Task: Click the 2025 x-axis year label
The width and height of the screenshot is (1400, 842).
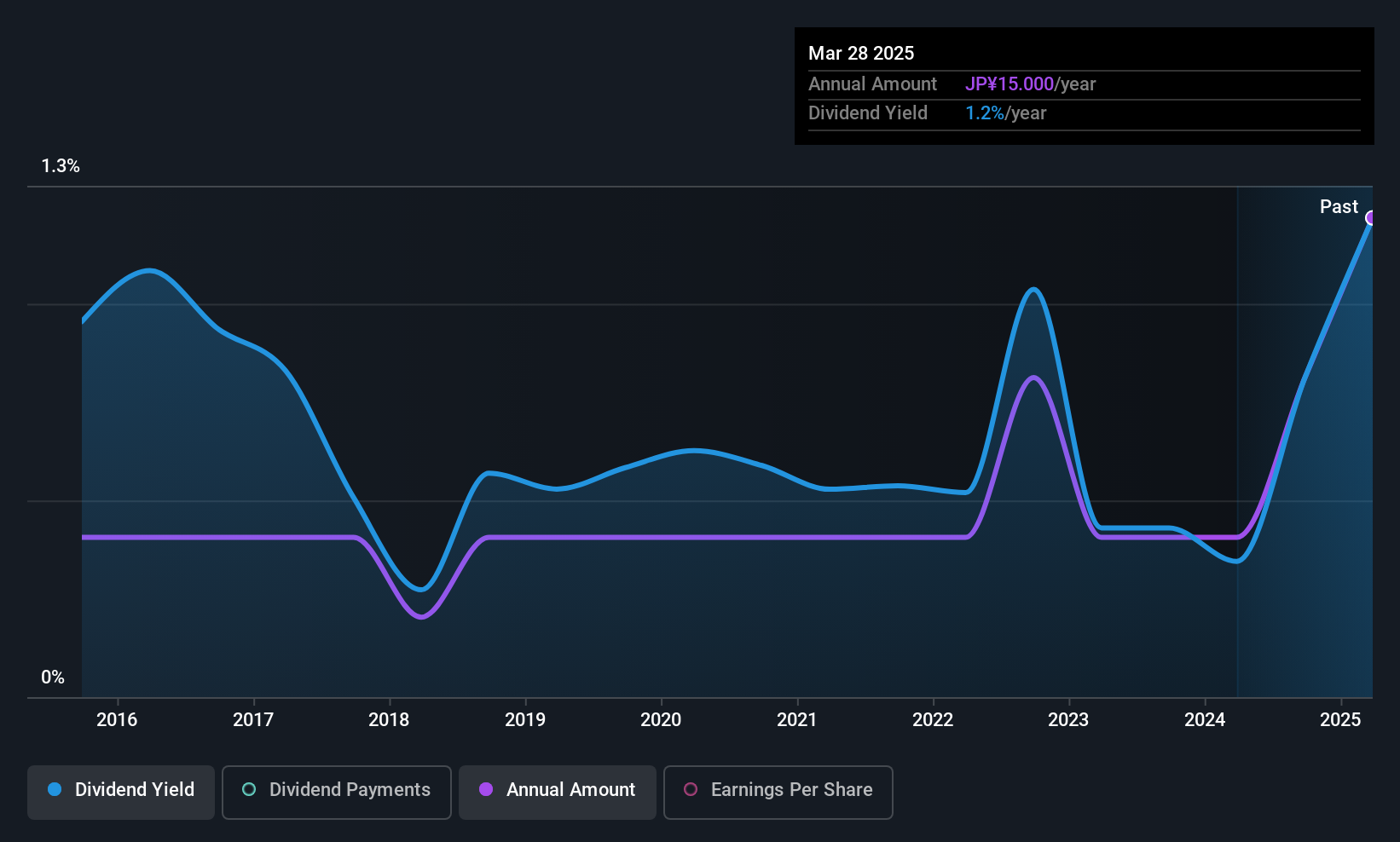Action: click(1340, 719)
